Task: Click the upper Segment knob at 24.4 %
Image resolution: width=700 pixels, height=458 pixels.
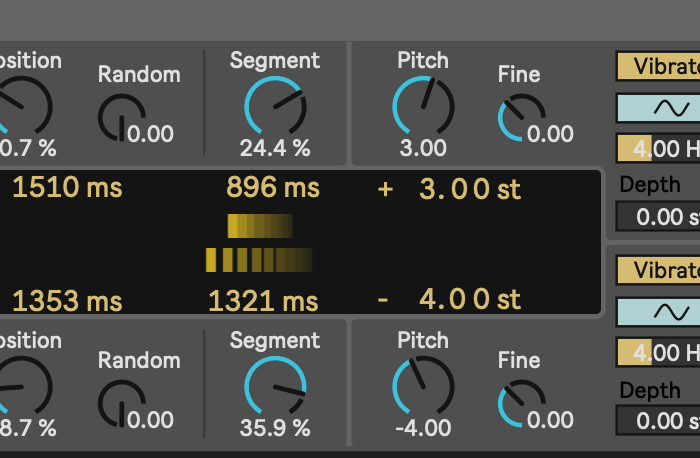Action: (x=275, y=107)
